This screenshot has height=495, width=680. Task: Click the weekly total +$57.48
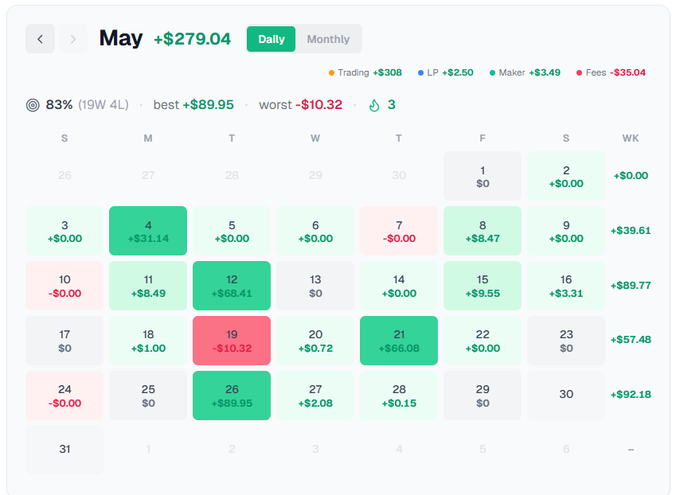pyautogui.click(x=631, y=340)
